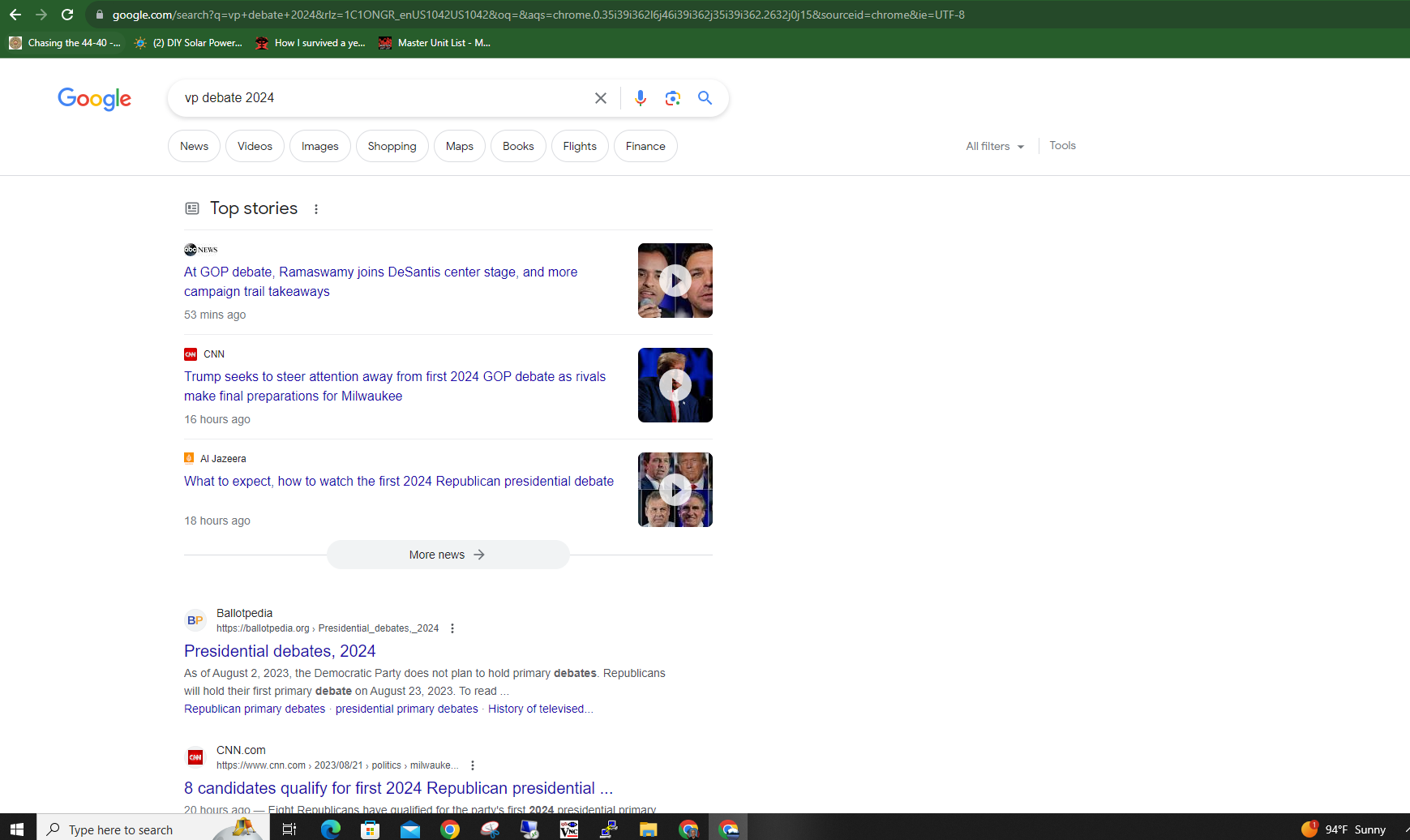Open 'History of televised...' sublink
The width and height of the screenshot is (1410, 840).
tap(541, 709)
